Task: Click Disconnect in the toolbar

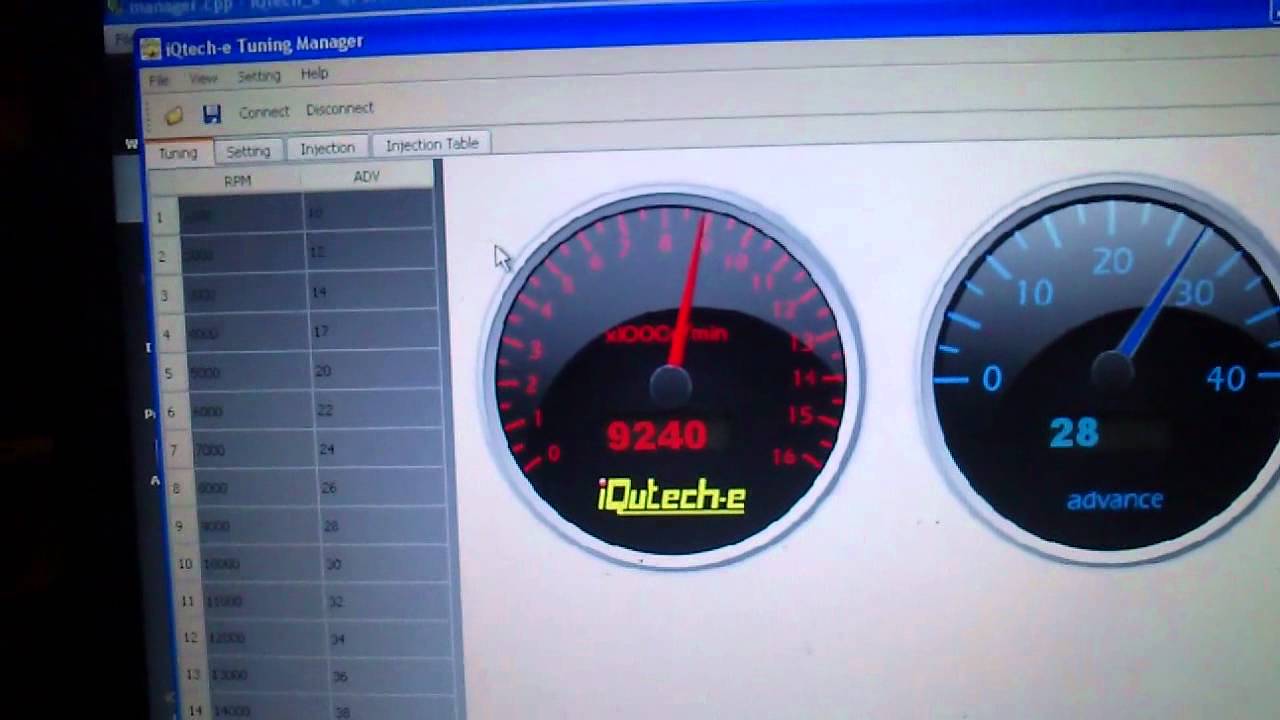Action: (x=340, y=108)
